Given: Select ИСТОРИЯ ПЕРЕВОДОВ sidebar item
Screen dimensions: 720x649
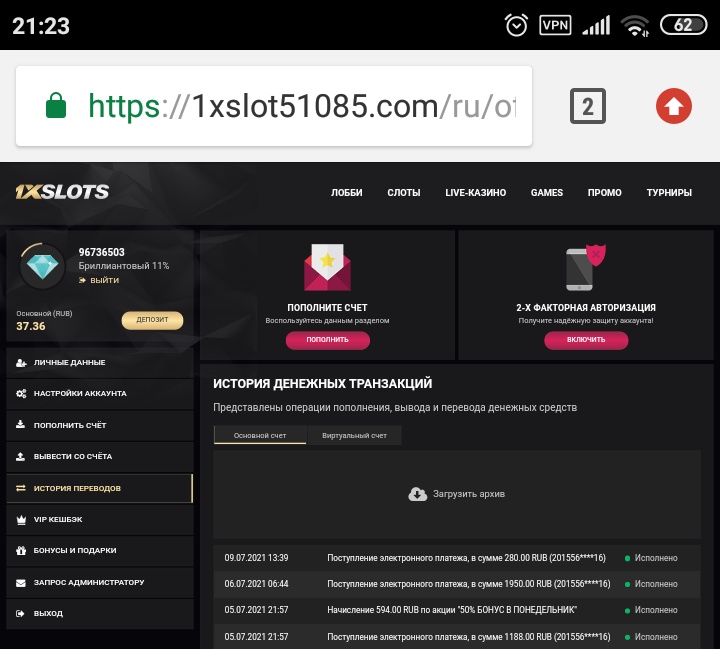Looking at the screenshot, I should tap(100, 488).
